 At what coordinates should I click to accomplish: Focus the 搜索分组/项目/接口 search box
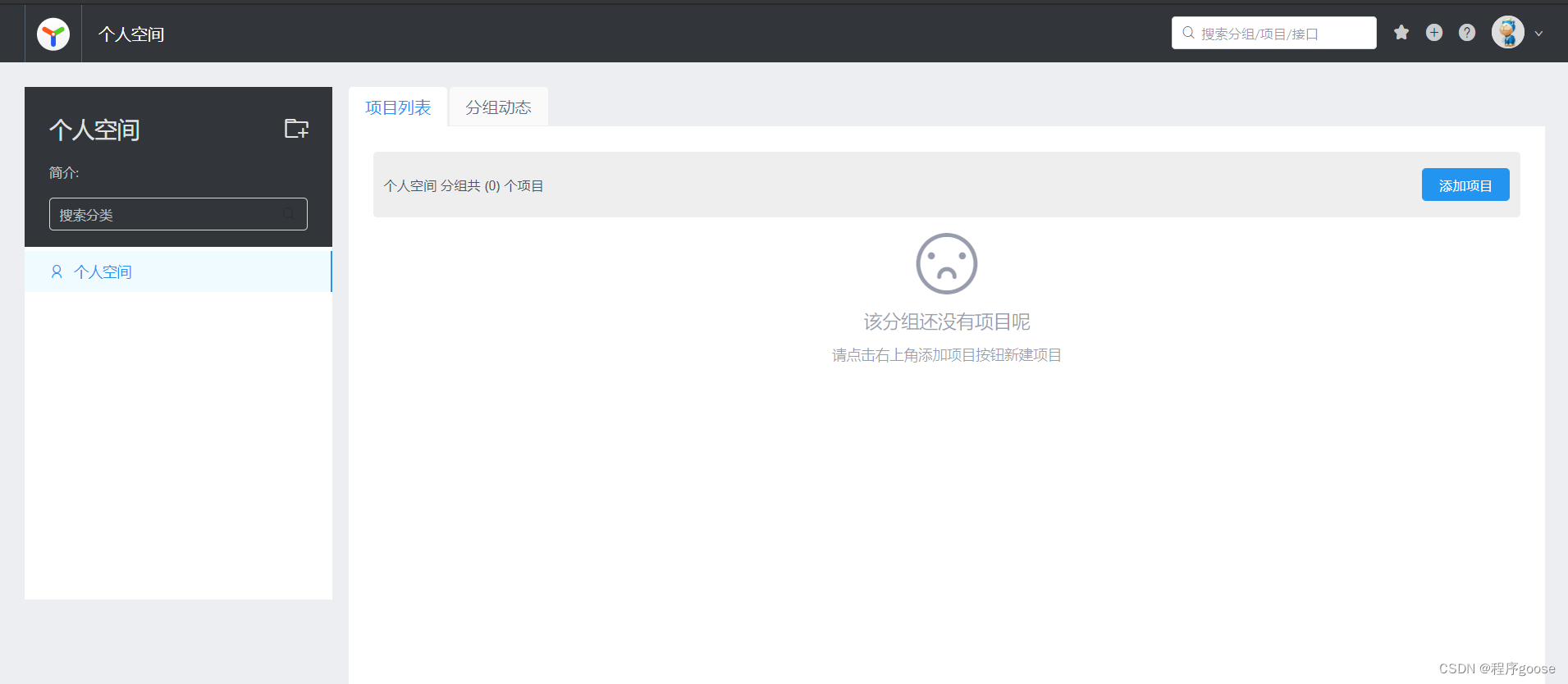1273,33
